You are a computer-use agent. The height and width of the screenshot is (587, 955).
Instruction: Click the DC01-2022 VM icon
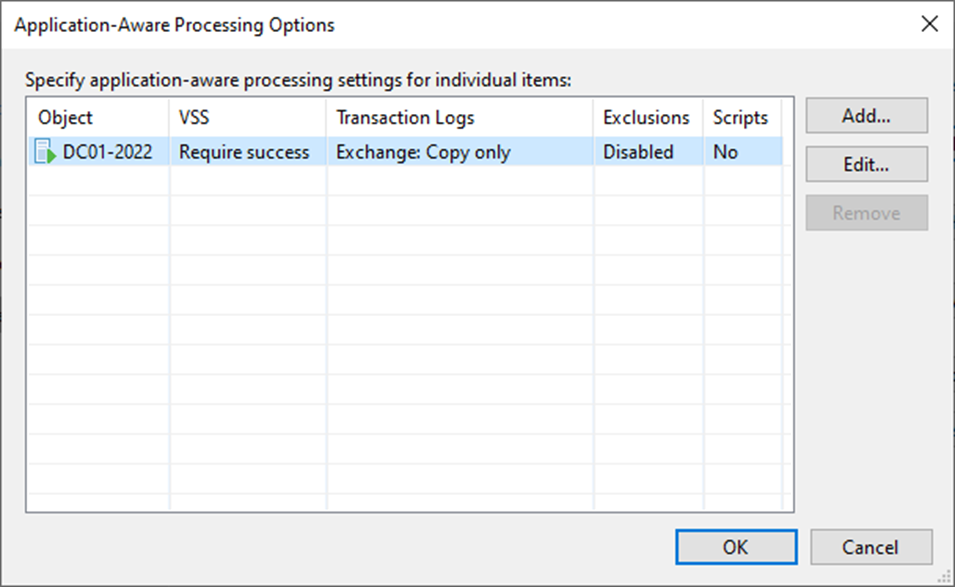pos(46,152)
